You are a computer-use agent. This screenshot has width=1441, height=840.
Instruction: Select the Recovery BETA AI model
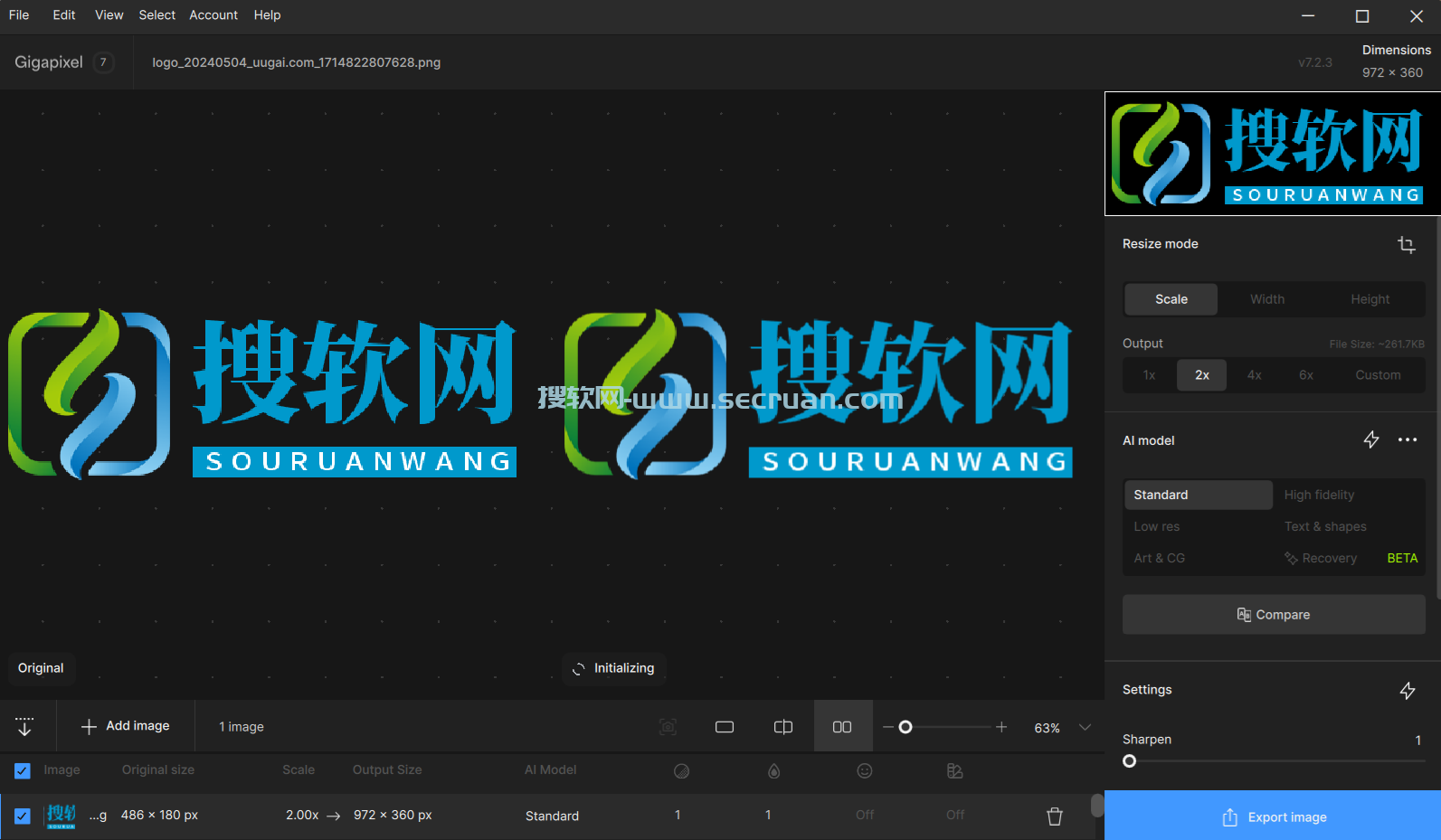[x=1350, y=558]
